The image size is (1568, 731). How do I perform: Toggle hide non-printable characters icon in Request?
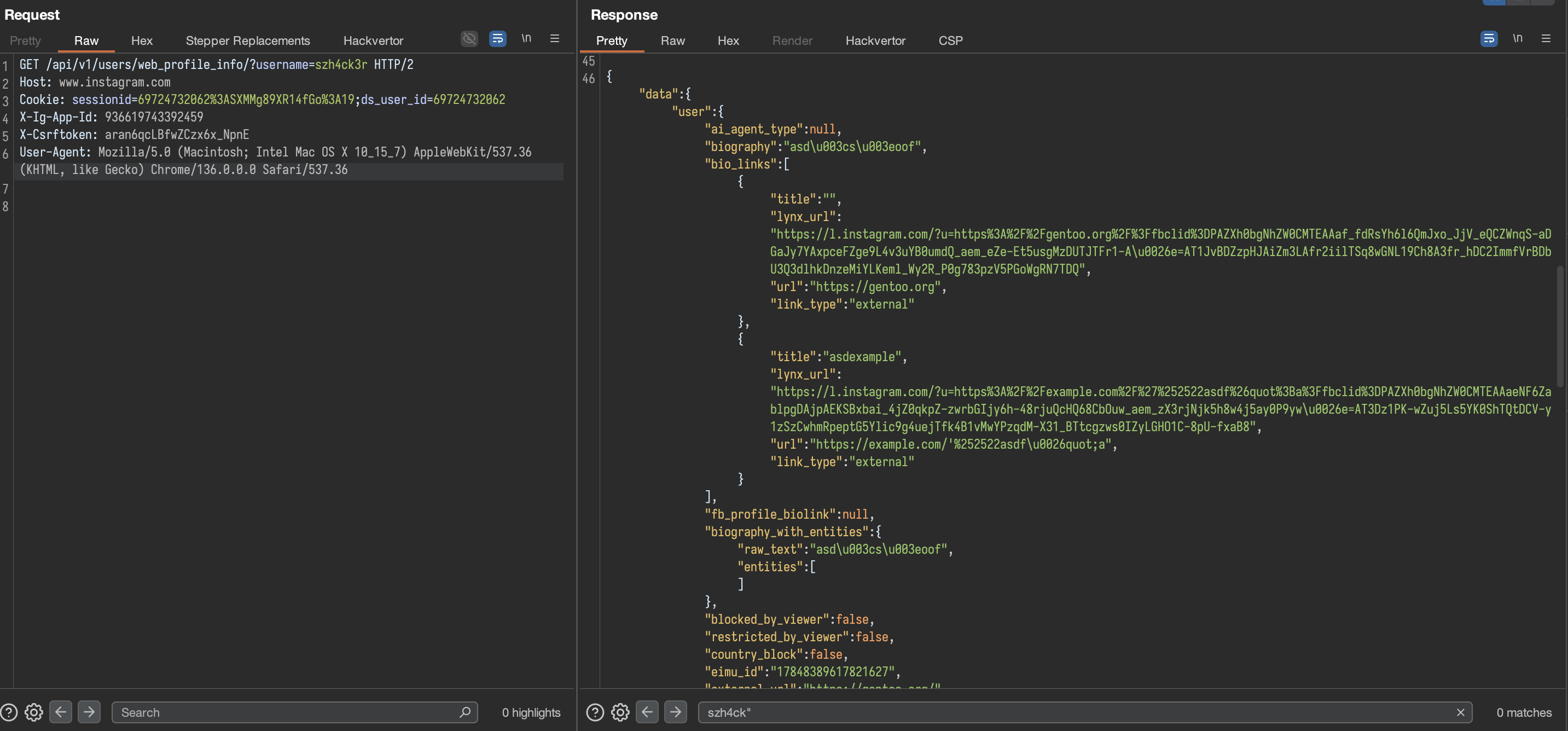(x=469, y=39)
